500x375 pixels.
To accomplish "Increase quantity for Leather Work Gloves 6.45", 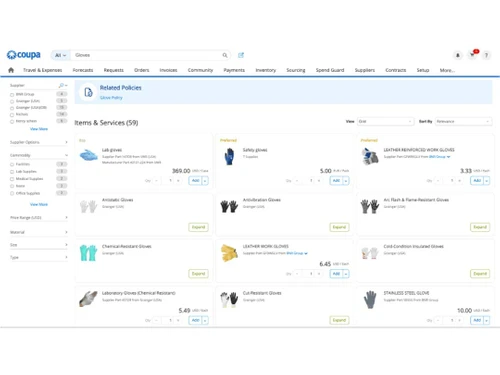I will coord(319,274).
